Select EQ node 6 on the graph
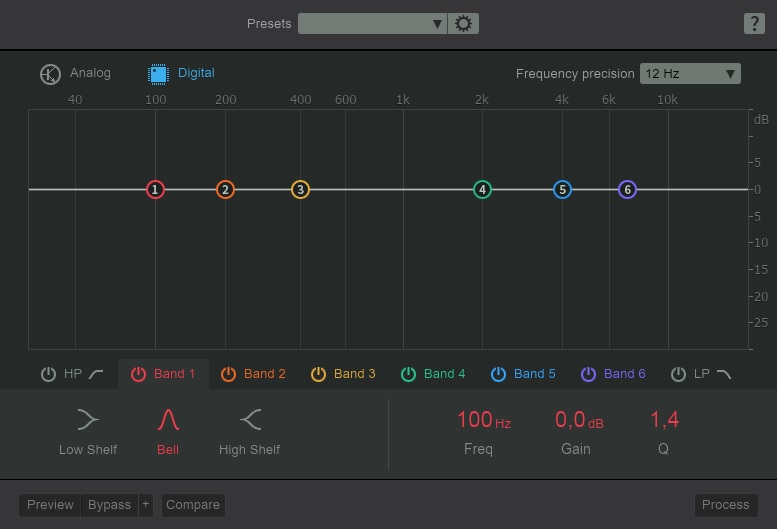This screenshot has height=529, width=777. pyautogui.click(x=628, y=190)
